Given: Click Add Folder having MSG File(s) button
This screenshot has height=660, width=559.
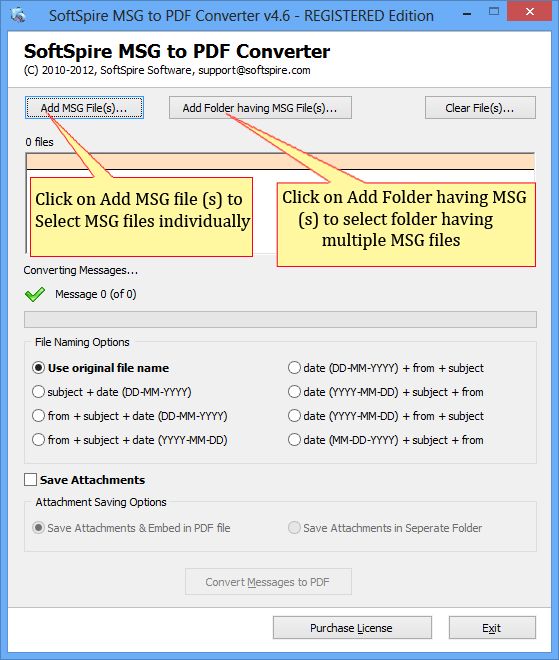Looking at the screenshot, I should coord(260,108).
